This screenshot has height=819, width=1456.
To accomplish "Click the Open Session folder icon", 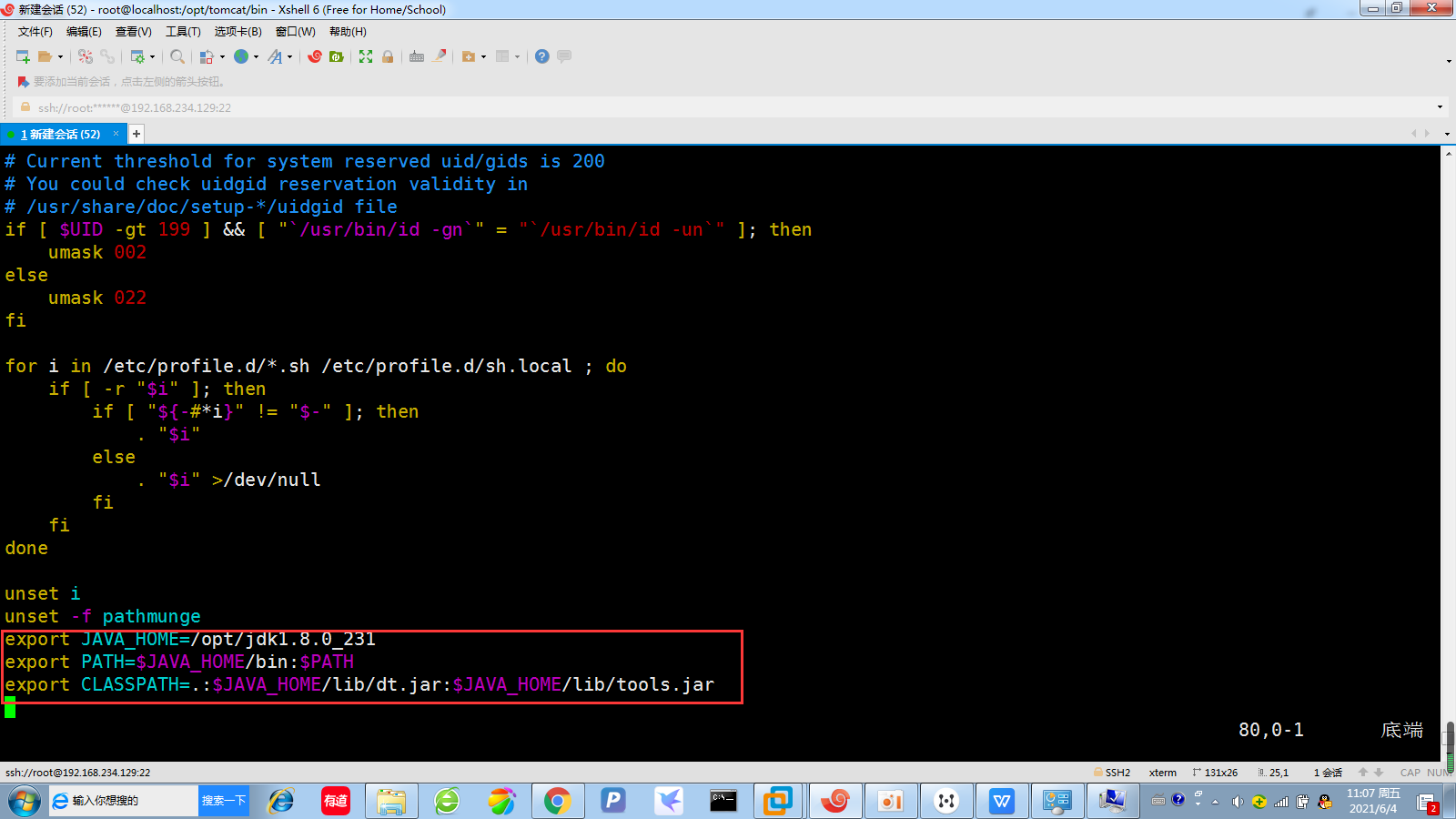I will (45, 56).
